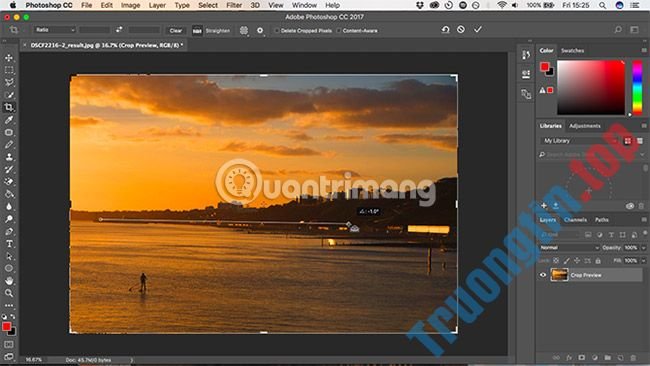Open the Filter menu
This screenshot has height=366, width=650.
pyautogui.click(x=234, y=5)
